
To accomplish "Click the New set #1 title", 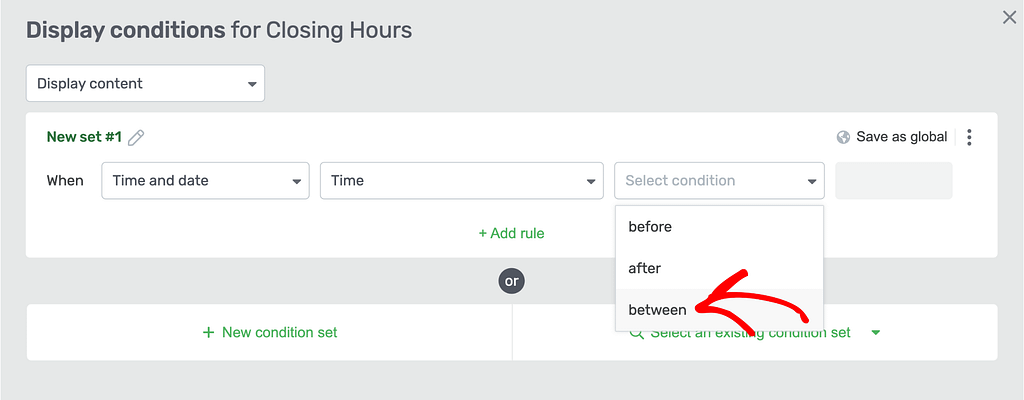I will (x=84, y=137).
